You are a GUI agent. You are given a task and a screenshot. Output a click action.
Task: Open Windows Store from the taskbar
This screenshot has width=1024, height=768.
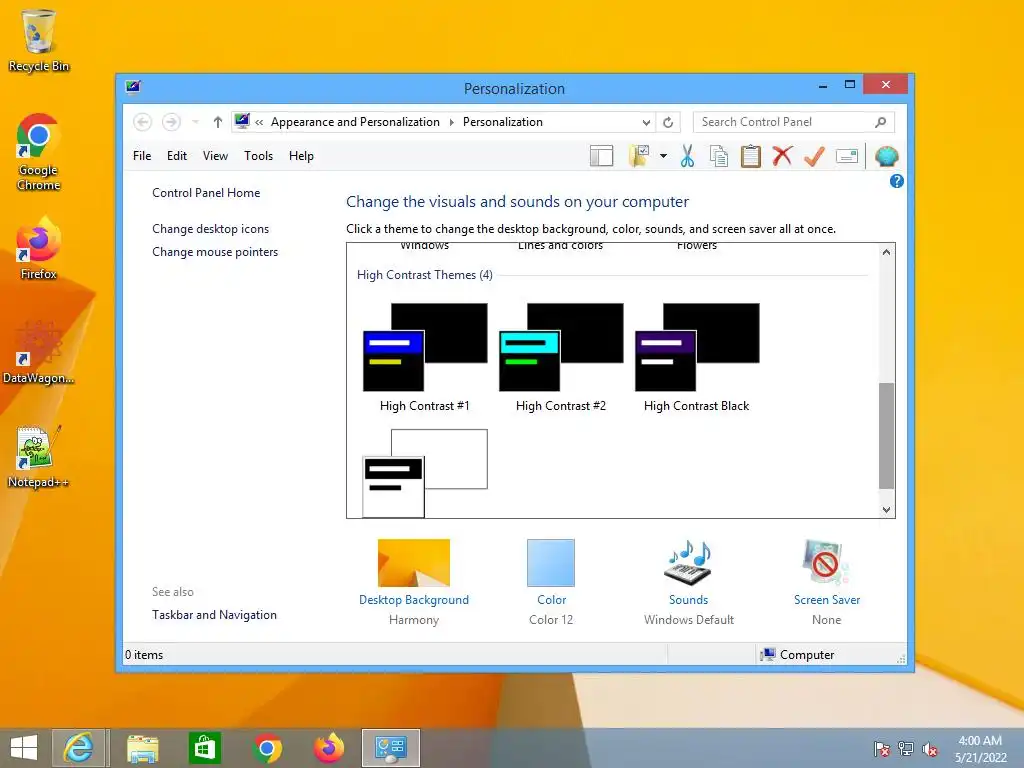204,748
